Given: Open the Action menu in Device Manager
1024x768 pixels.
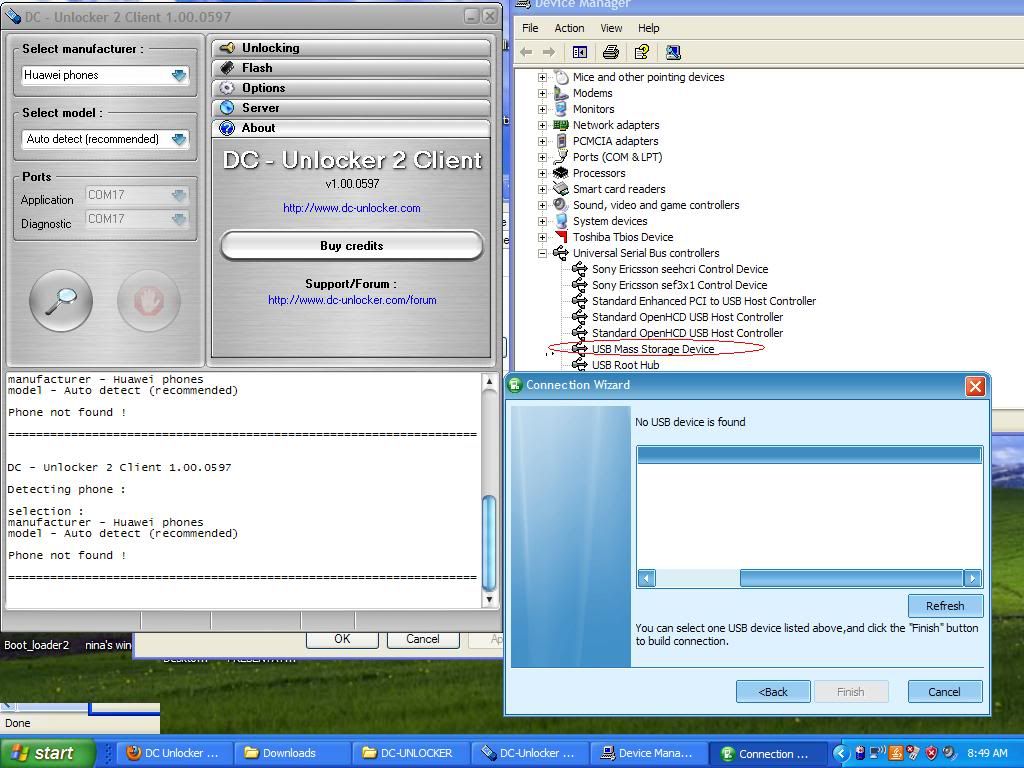Looking at the screenshot, I should (x=569, y=28).
